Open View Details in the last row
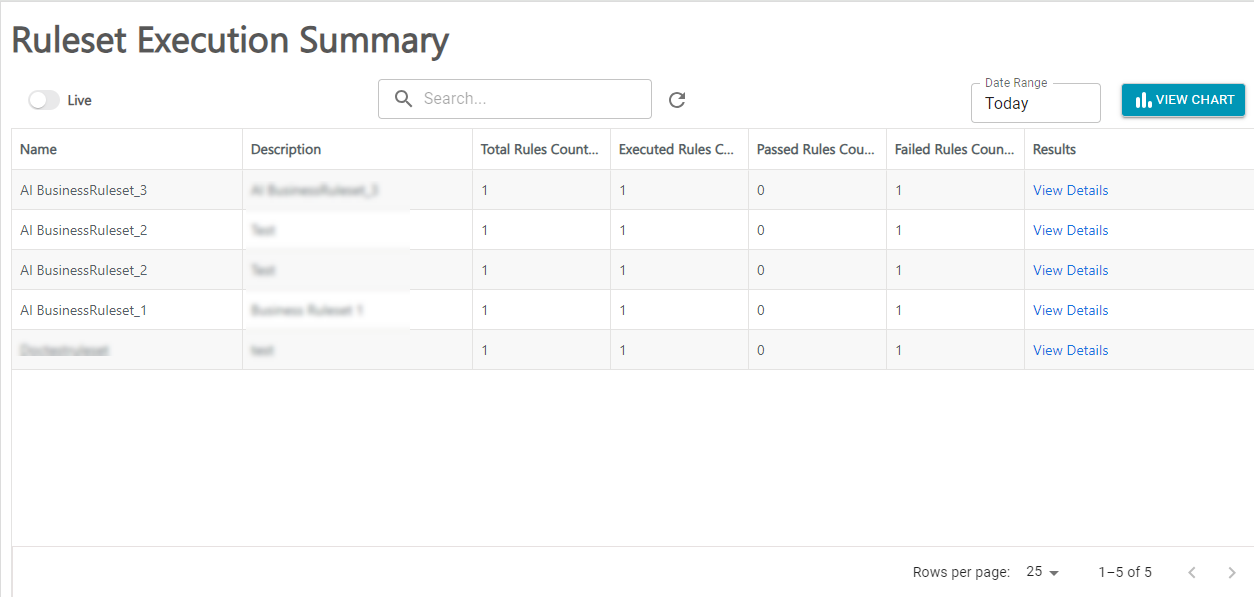This screenshot has width=1254, height=597. 1070,350
